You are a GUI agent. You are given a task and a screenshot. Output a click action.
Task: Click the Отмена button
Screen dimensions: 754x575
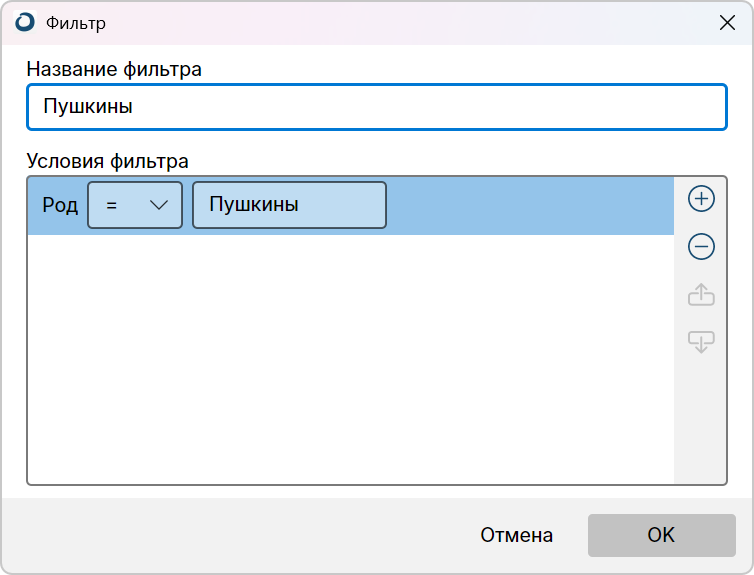516,535
